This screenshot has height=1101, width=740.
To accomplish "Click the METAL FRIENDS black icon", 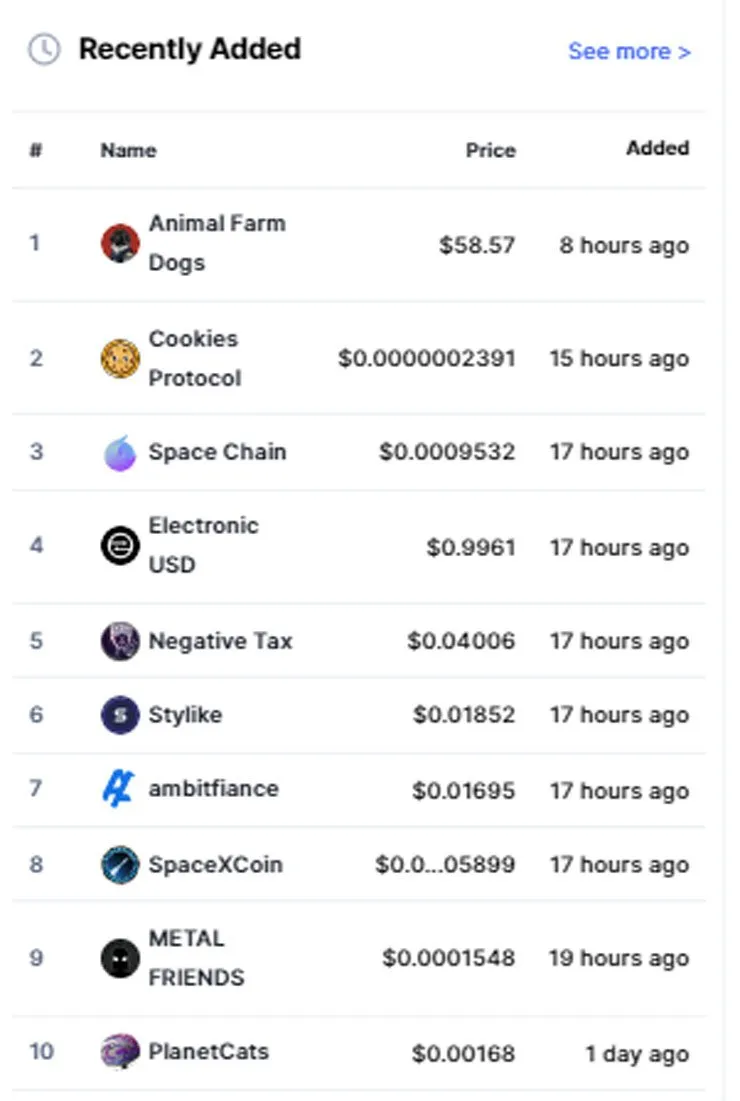I will 120,958.
